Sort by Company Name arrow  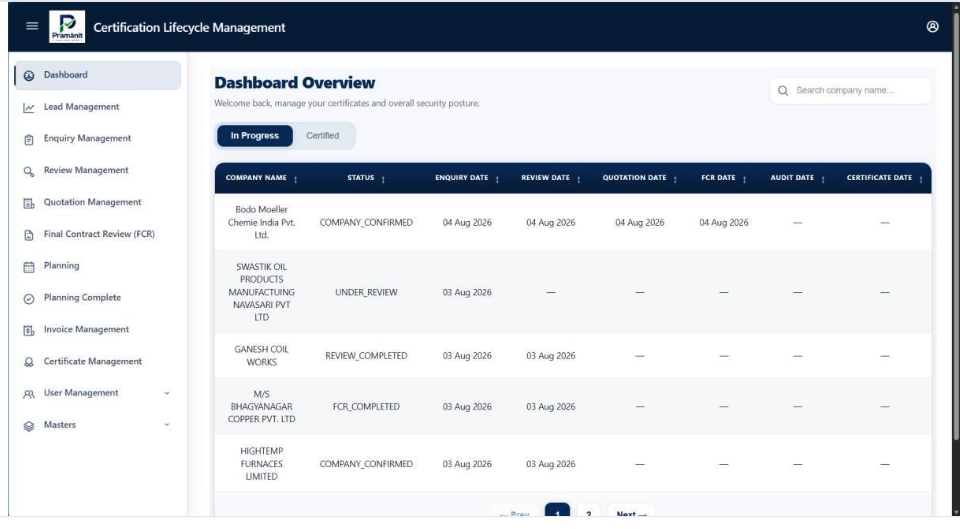pos(295,179)
